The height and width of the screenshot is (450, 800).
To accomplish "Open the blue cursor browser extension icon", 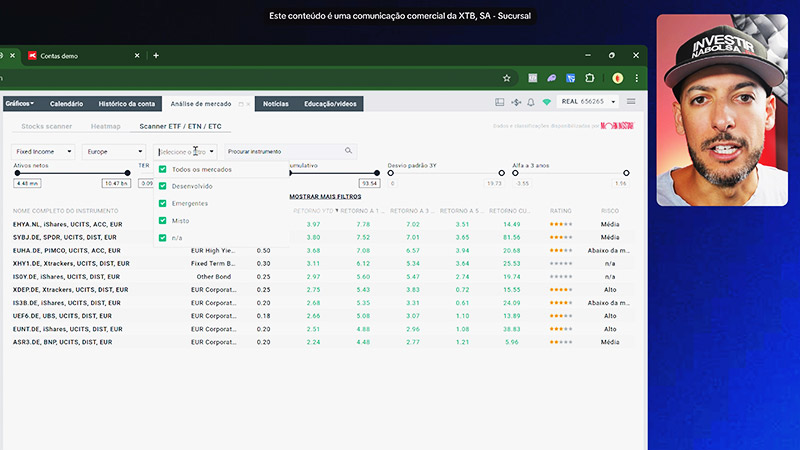I will point(570,78).
